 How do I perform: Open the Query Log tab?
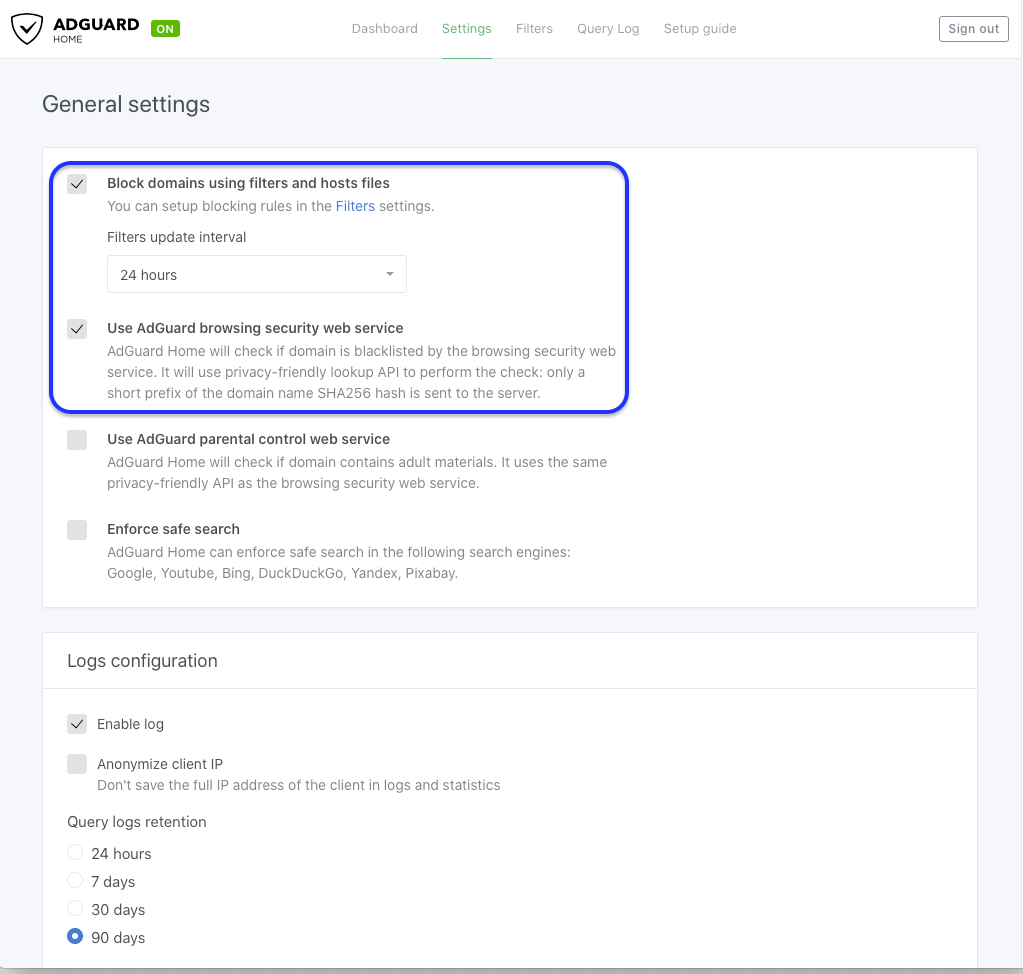coord(608,29)
